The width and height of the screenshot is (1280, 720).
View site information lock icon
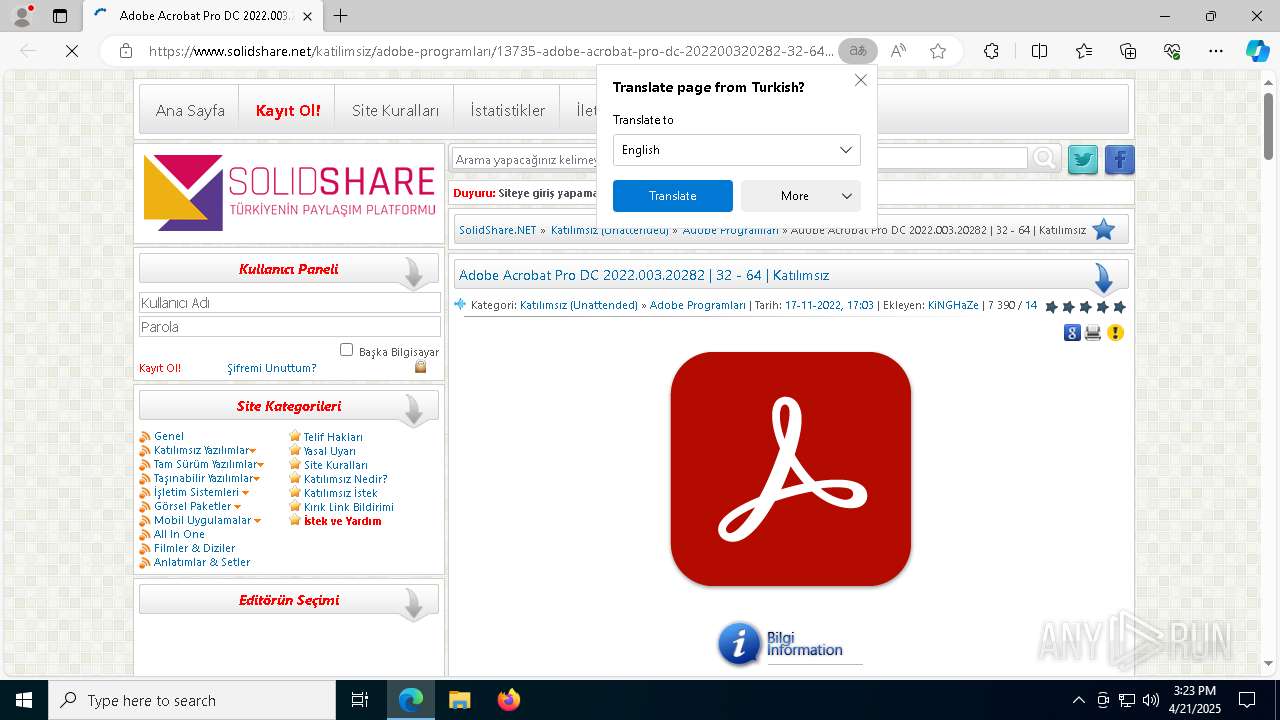click(x=126, y=51)
